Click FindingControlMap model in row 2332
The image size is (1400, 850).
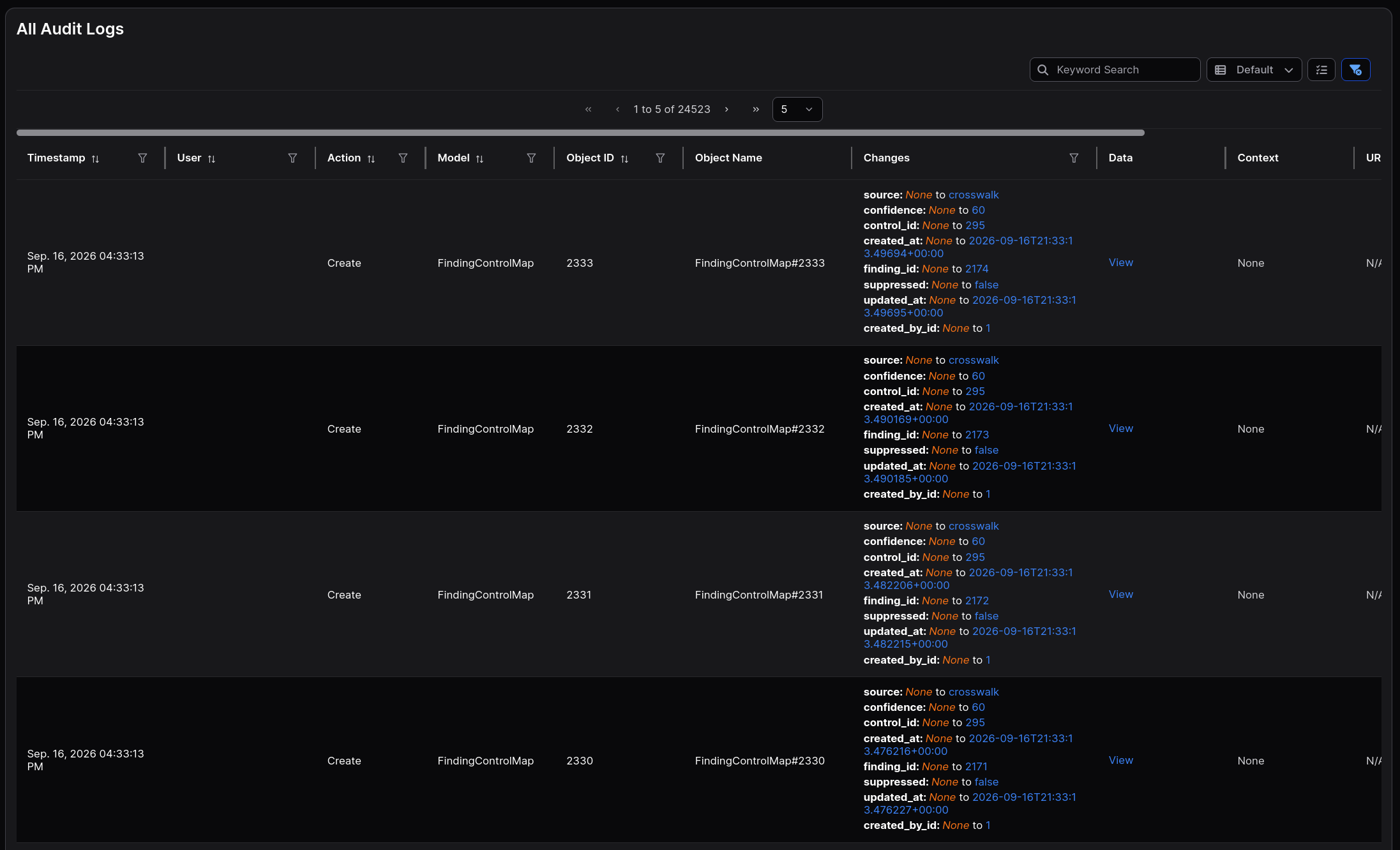(485, 429)
